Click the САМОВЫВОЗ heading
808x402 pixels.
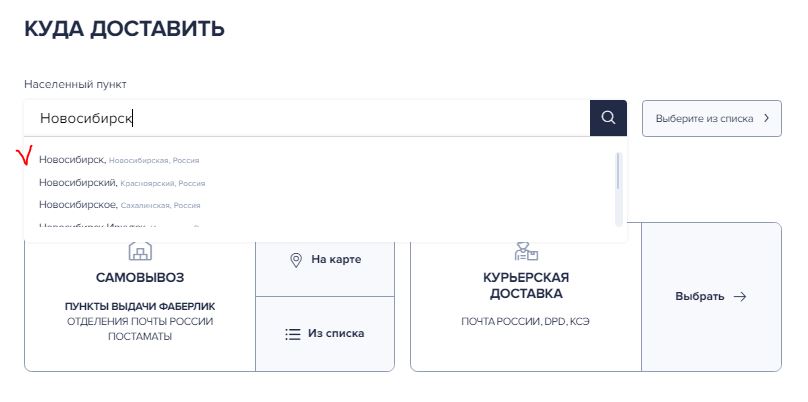coord(140,278)
